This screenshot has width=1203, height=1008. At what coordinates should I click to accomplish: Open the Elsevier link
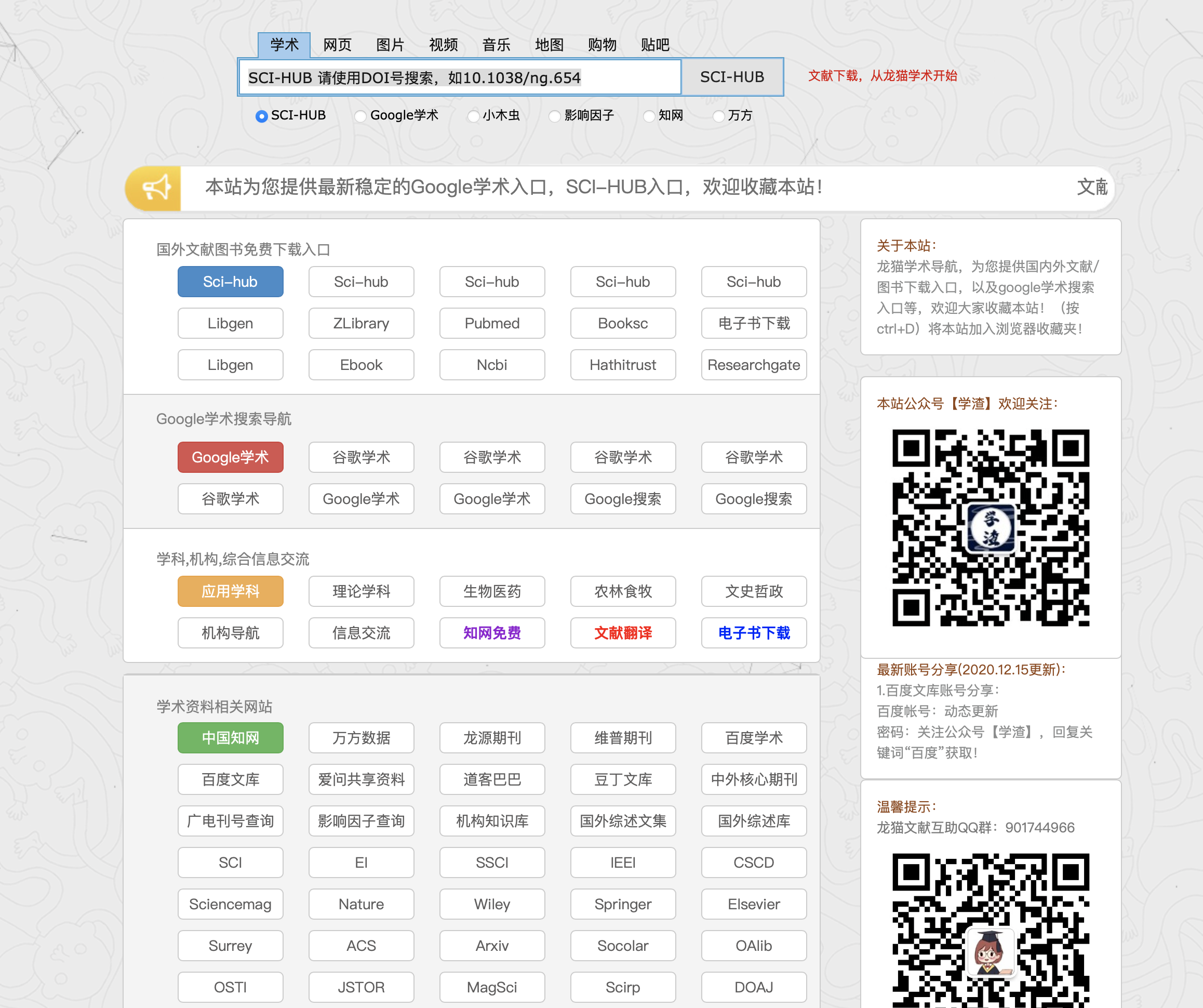(x=754, y=904)
